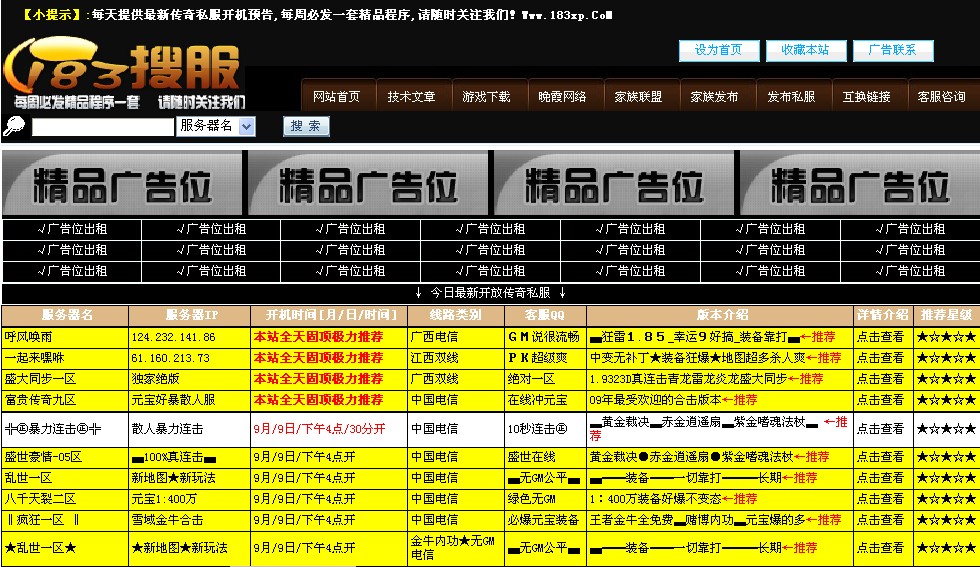The width and height of the screenshot is (980, 567).
Task: Click 点击查看 in the 一起来嘿咻 row
Action: tap(880, 358)
